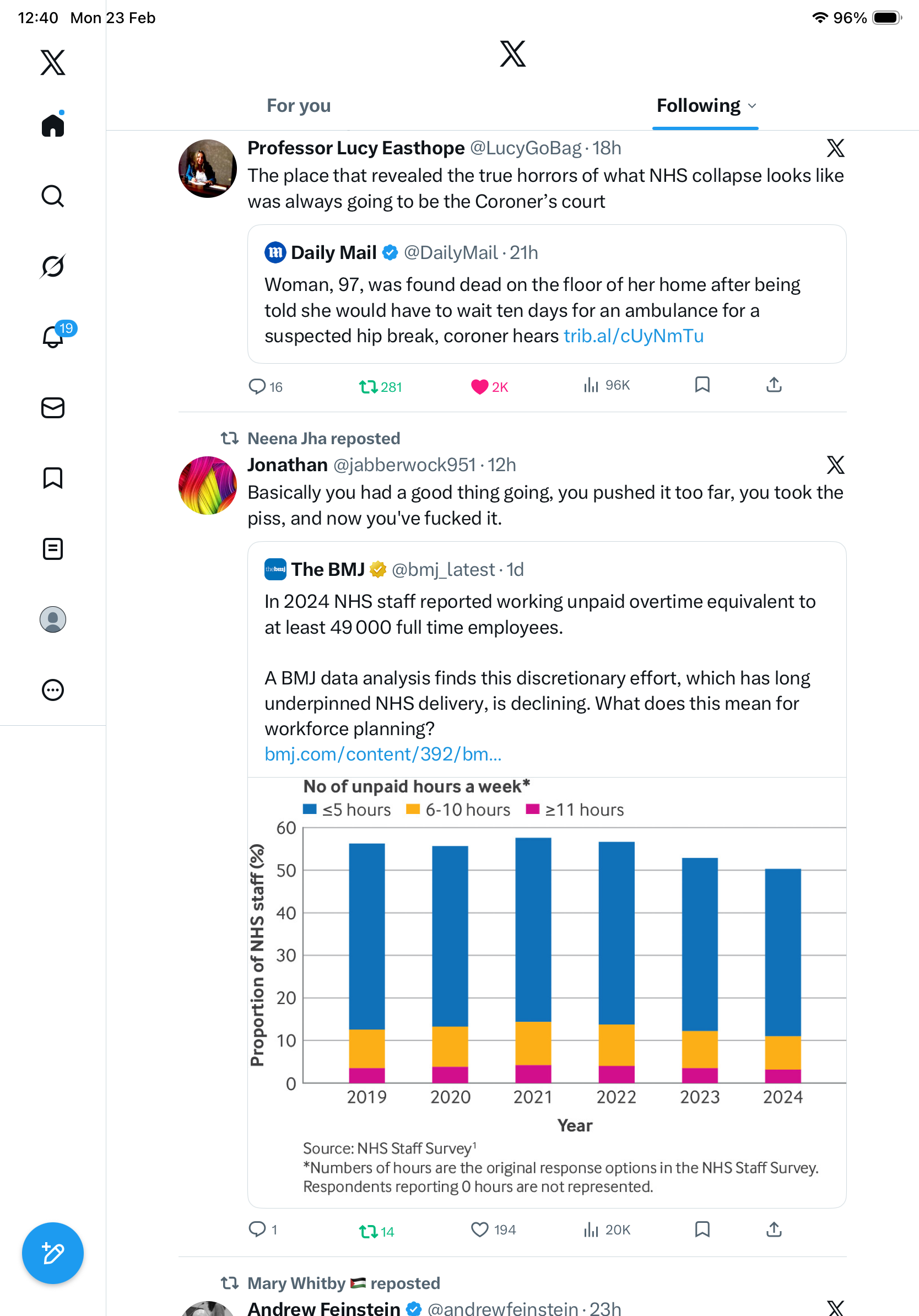This screenshot has width=919, height=1316.
Task: Expand the Following tab chevron
Action: coord(752,106)
